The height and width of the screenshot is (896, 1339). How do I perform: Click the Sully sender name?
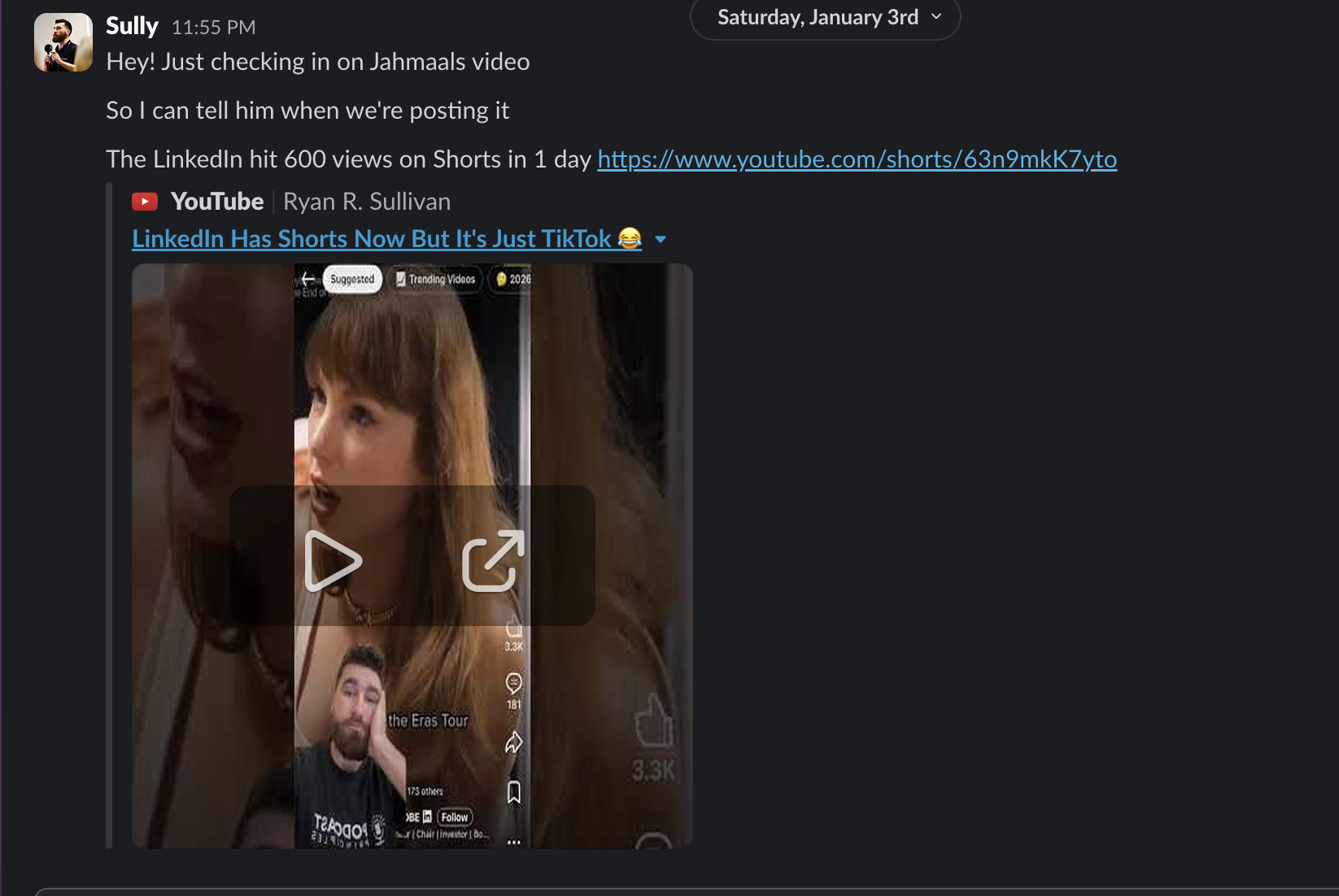click(132, 26)
